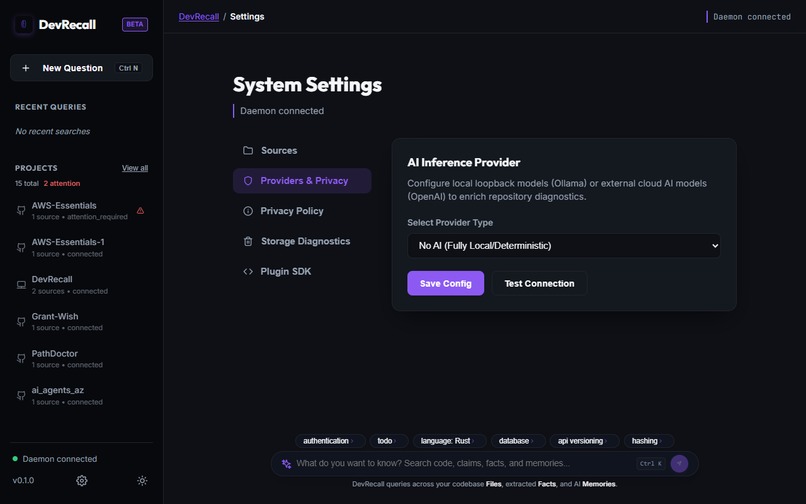Click the 'v0.1.0' version label
Image resolution: width=806 pixels, height=504 pixels.
23,480
